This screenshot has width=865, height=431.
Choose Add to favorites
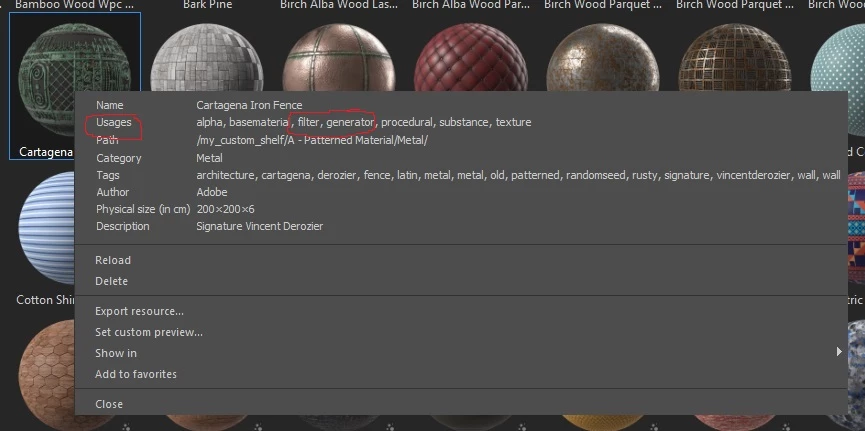136,374
